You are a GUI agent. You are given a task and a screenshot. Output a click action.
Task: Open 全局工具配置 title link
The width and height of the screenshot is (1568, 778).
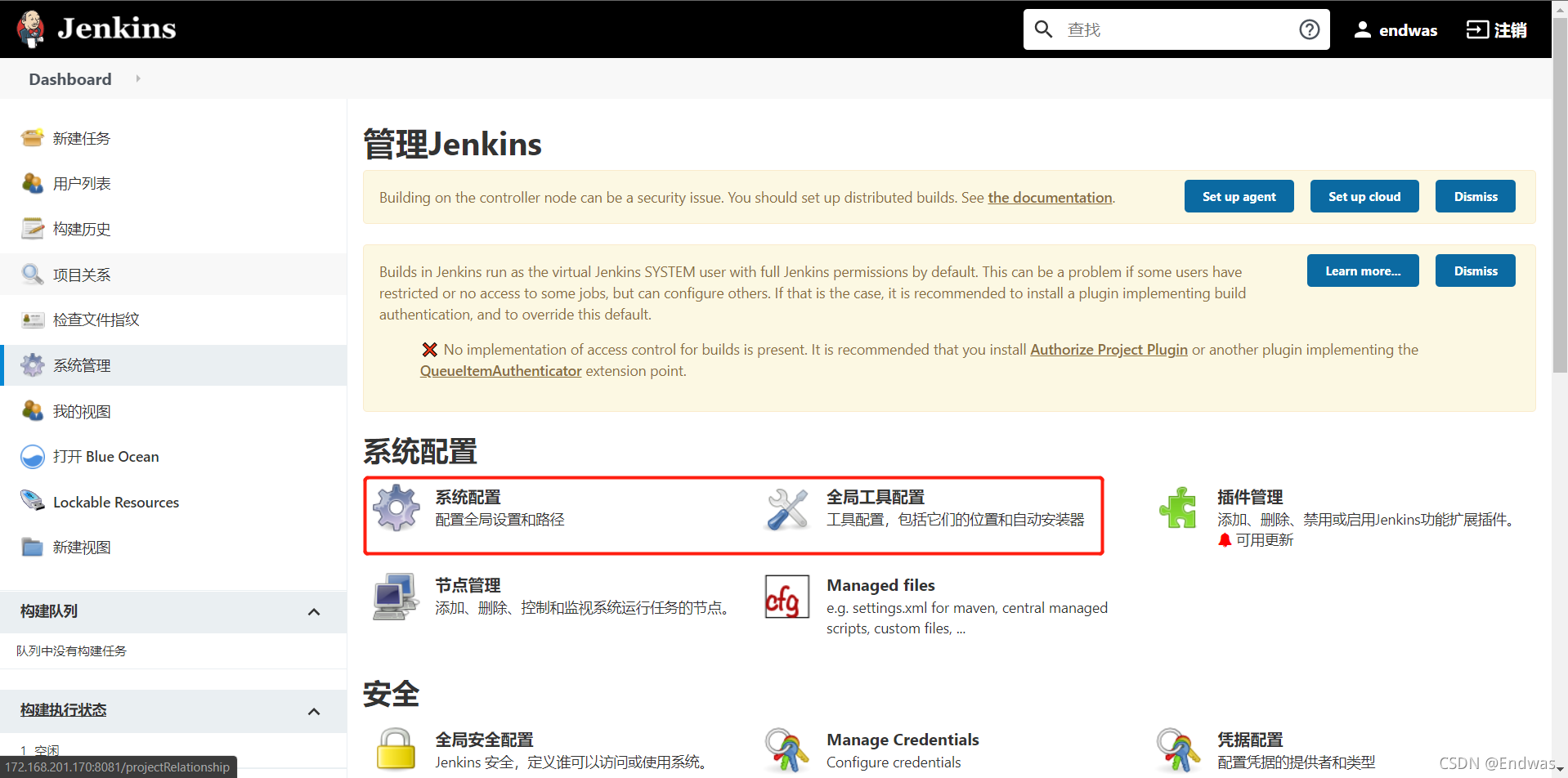tap(876, 497)
